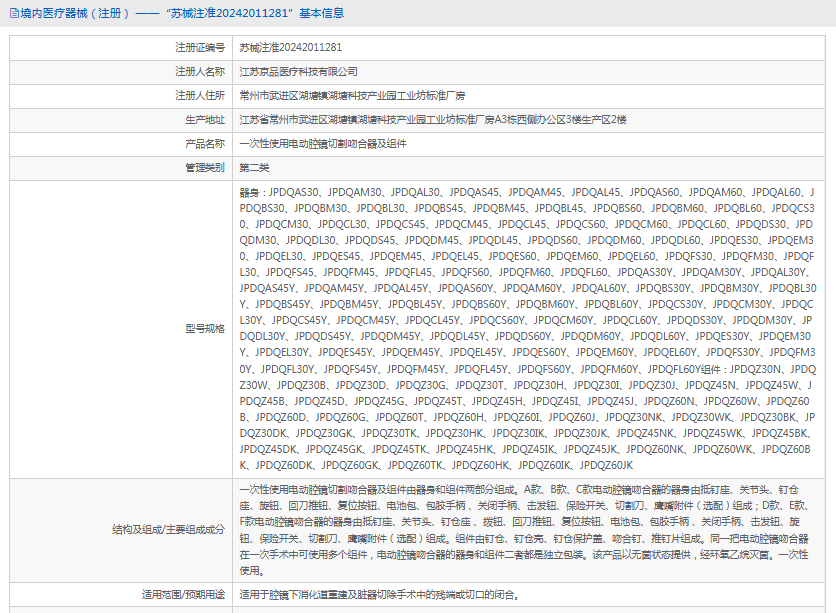This screenshot has height=613, width=836.
Task: Select the company name 江苏京品医疗科技有限公司
Action: tap(299, 71)
